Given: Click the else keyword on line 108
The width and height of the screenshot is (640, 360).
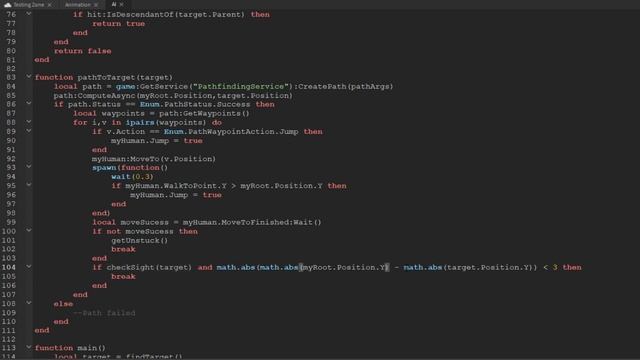Looking at the screenshot, I should coord(63,304).
